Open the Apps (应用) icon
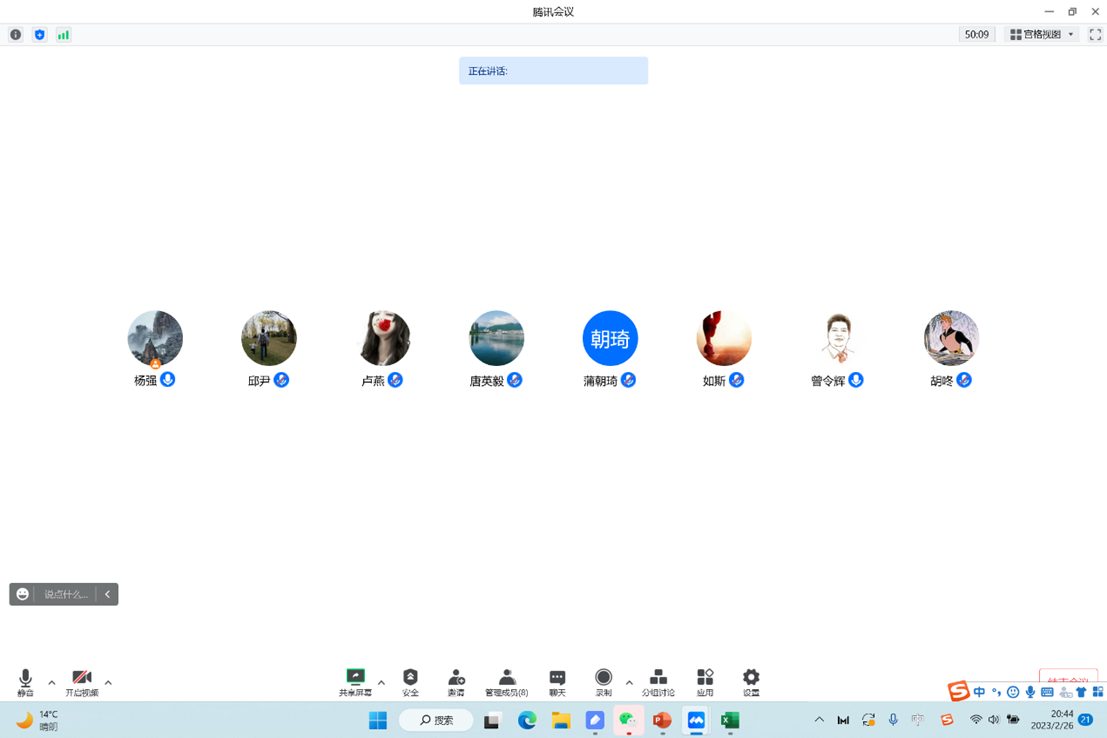The width and height of the screenshot is (1107, 738). tap(705, 681)
